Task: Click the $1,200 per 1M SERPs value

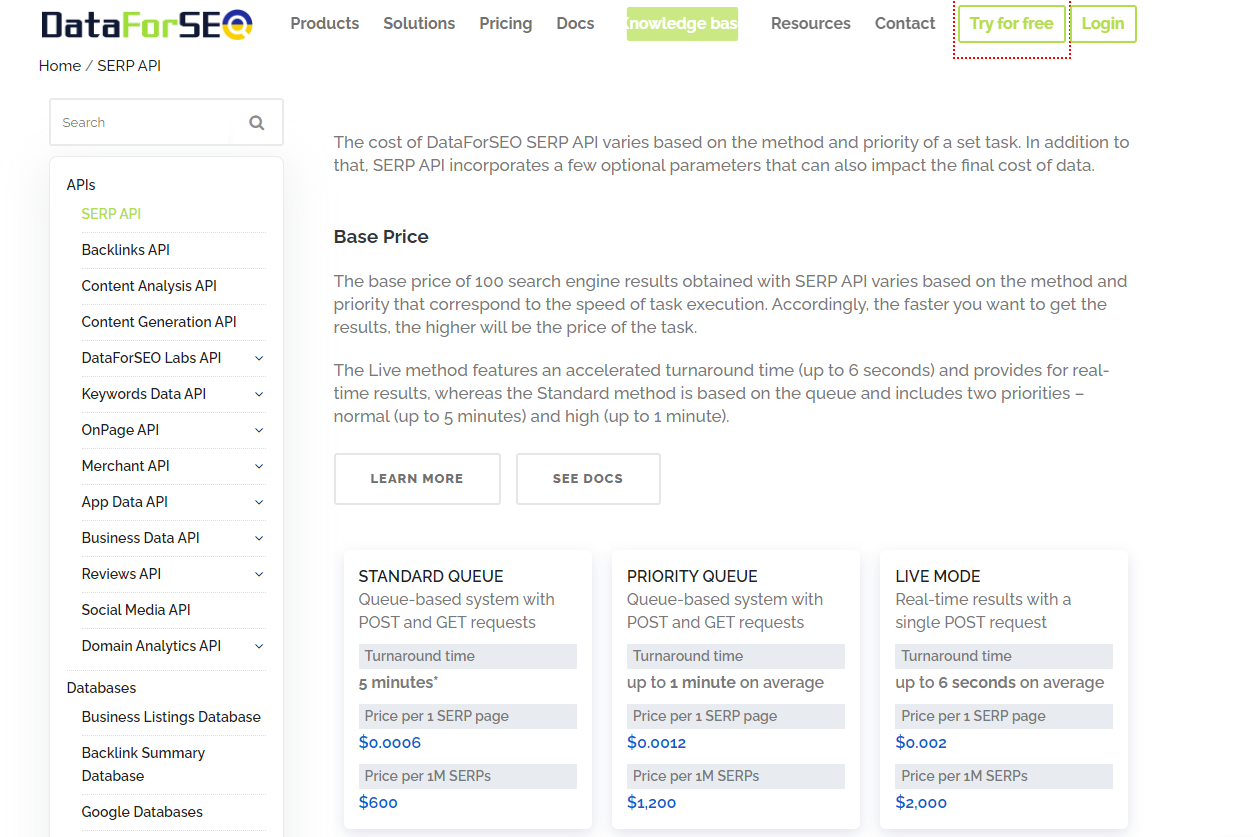Action: click(652, 803)
